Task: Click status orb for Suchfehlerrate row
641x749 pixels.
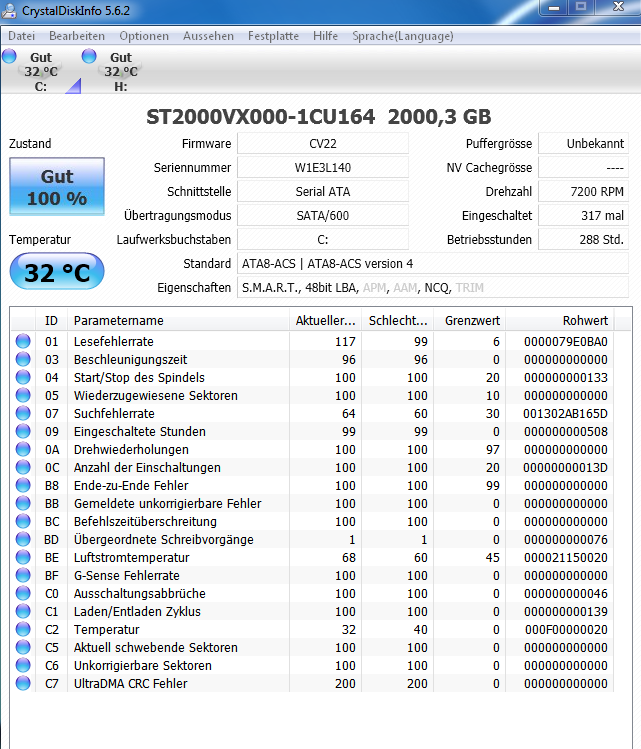Action: (x=23, y=413)
